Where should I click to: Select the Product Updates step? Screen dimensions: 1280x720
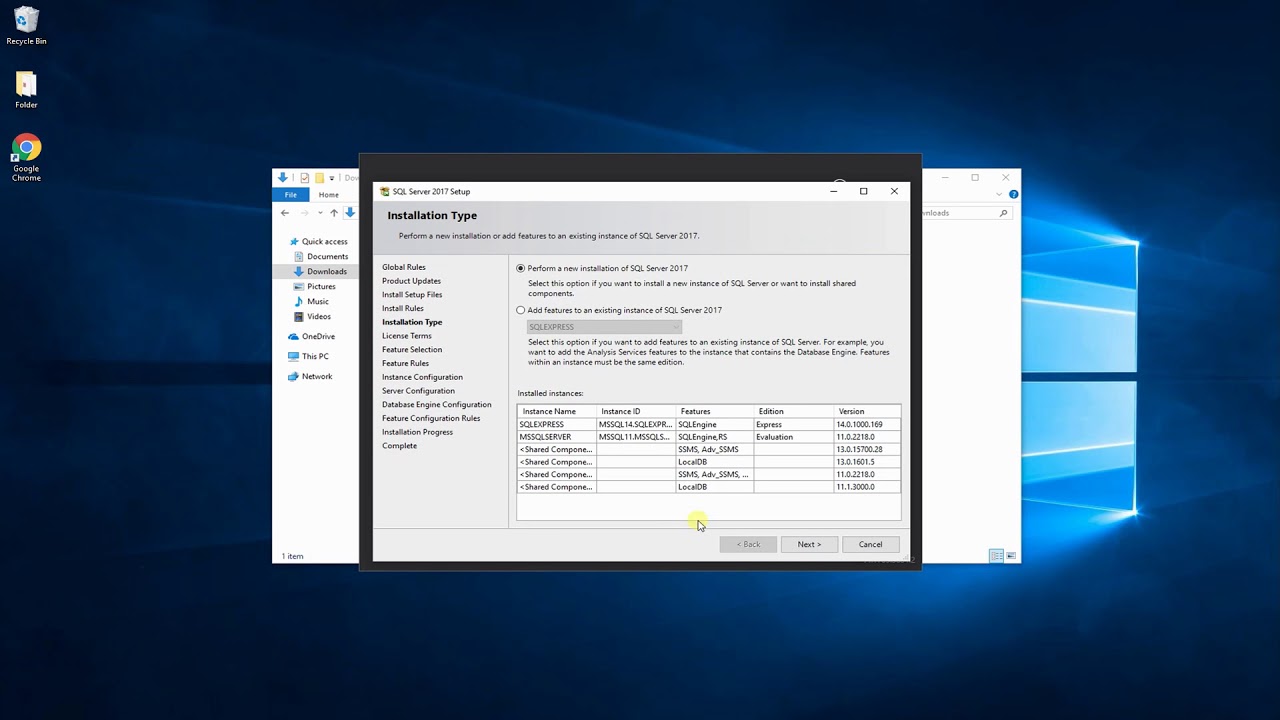411,281
